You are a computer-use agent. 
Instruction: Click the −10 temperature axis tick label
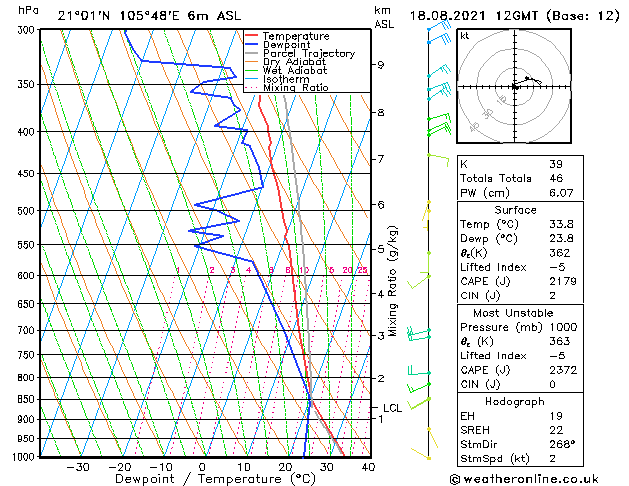[x=161, y=467]
